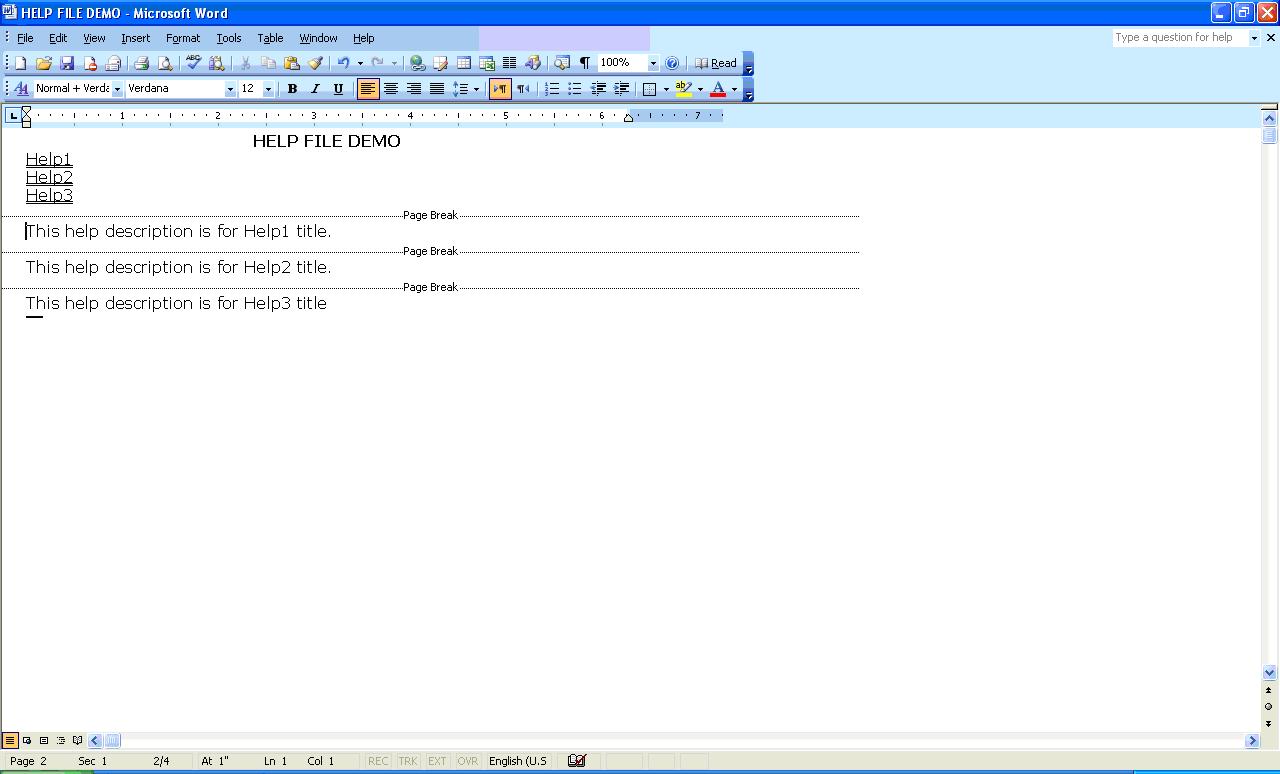Screen dimensions: 1280x774
Task: Expand the Zoom percentage dropdown
Action: (x=653, y=63)
